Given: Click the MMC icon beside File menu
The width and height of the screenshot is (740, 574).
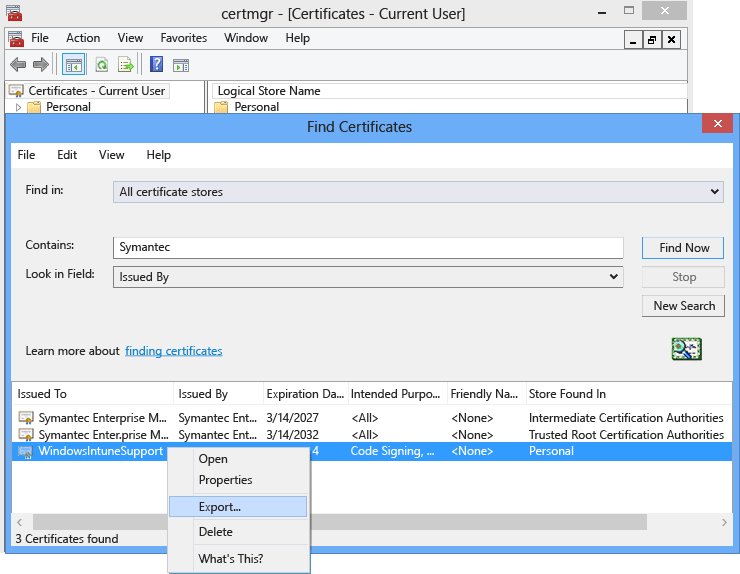Looking at the screenshot, I should (16, 39).
